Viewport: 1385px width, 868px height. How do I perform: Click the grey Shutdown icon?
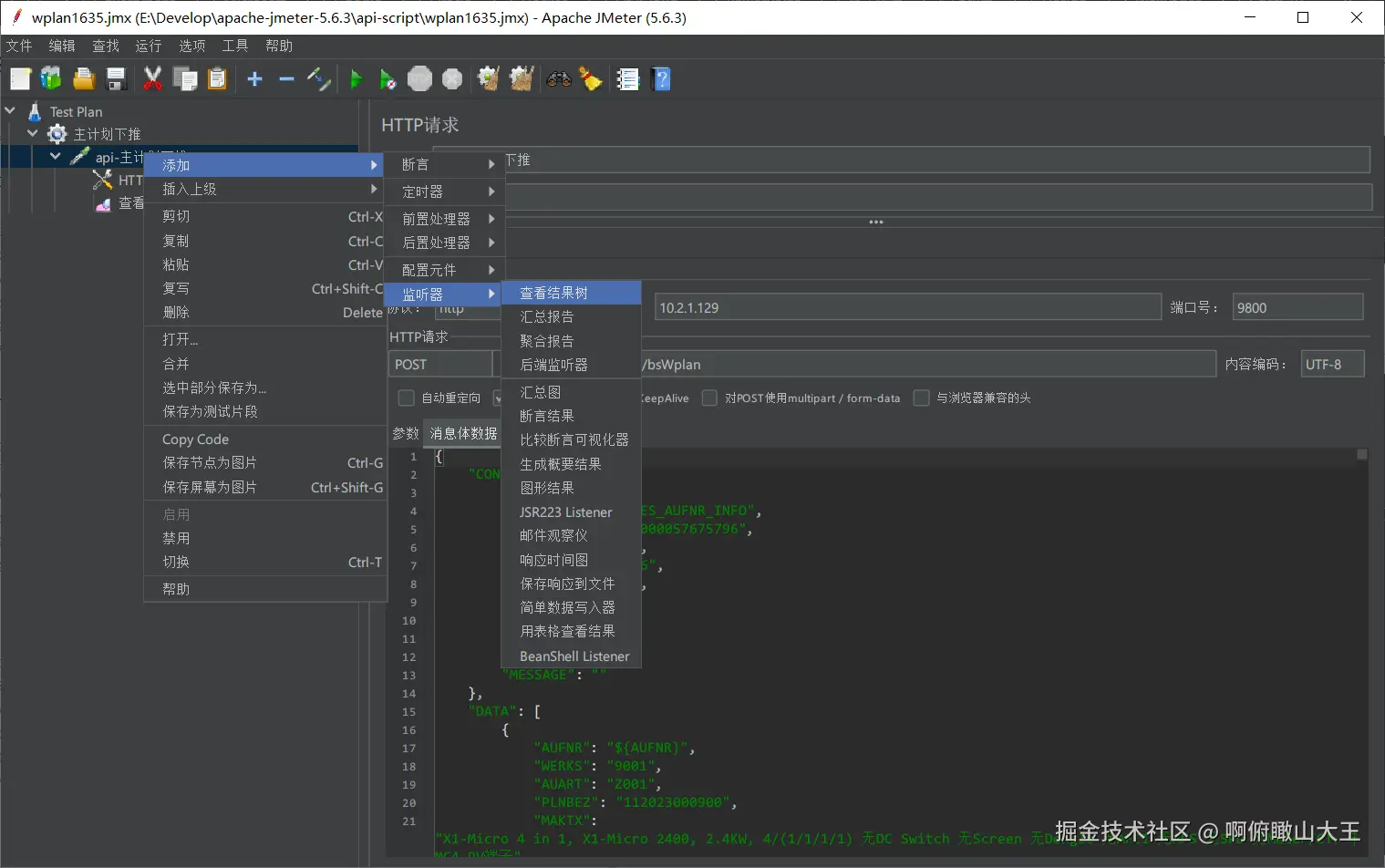tap(452, 79)
